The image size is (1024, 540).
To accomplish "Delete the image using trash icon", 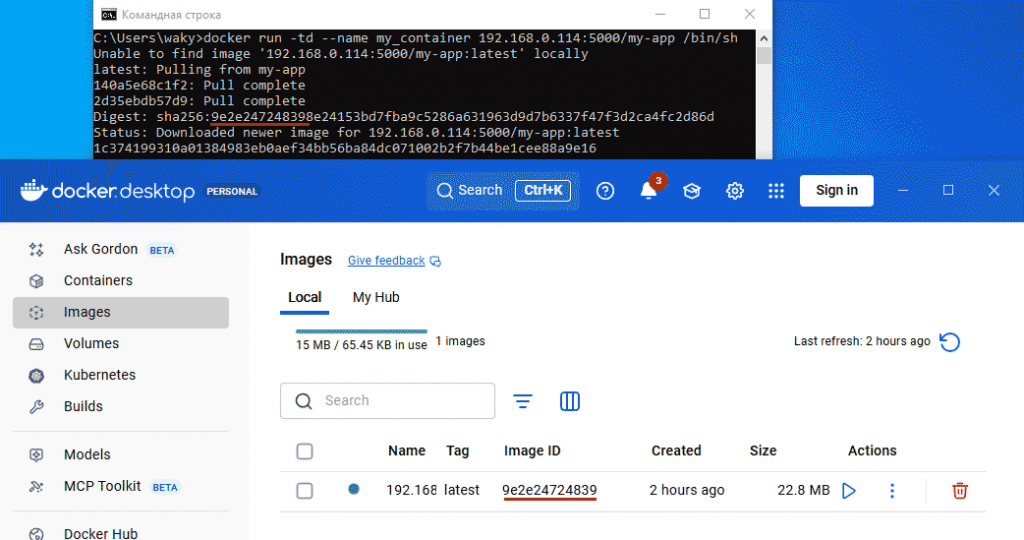I will pyautogui.click(x=960, y=491).
